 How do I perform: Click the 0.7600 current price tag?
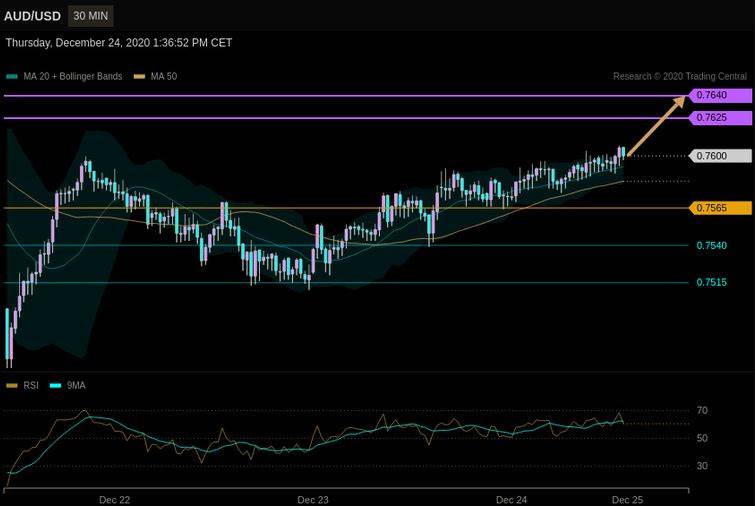coord(720,156)
